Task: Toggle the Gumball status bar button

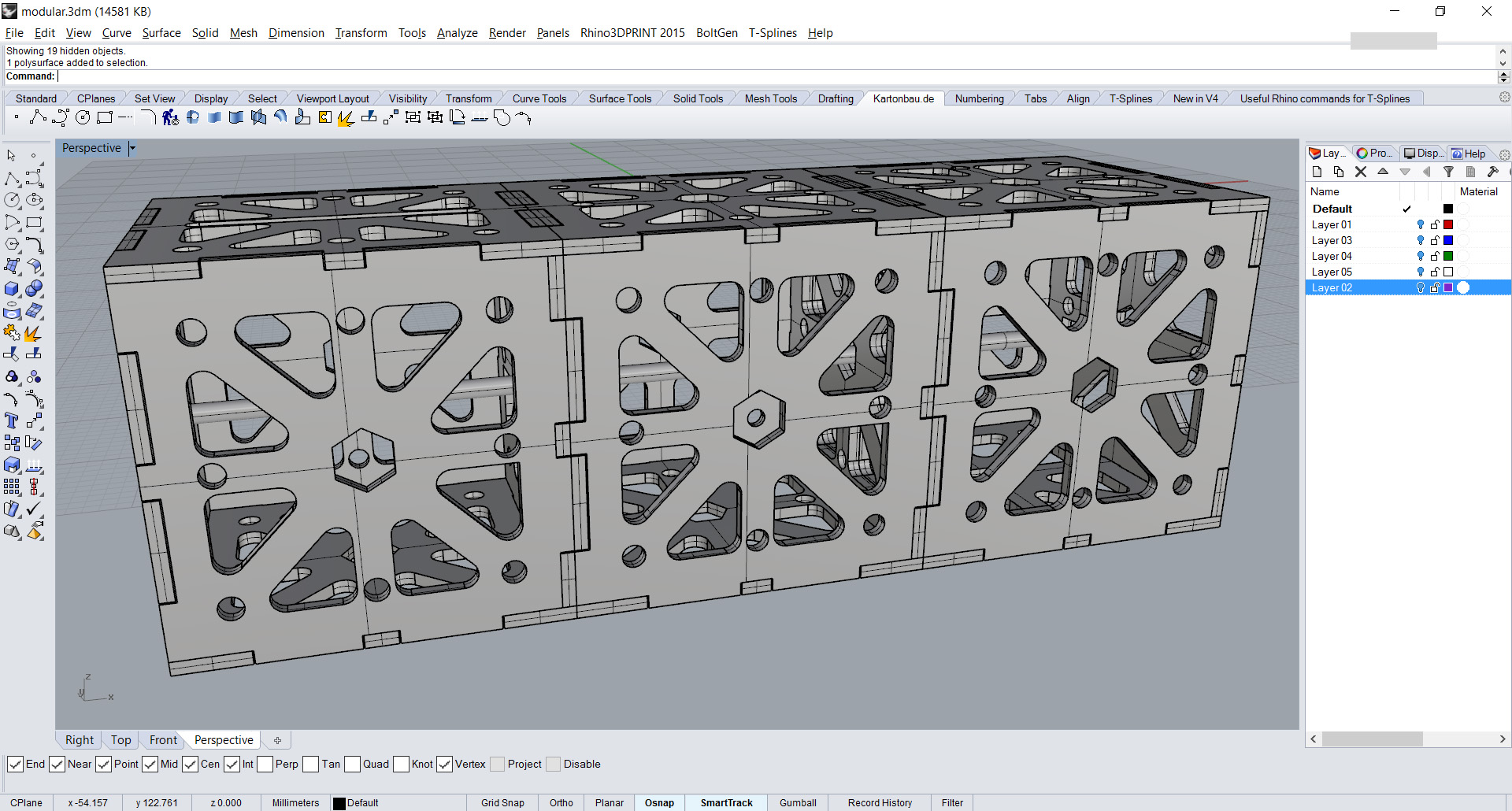Action: 797,803
